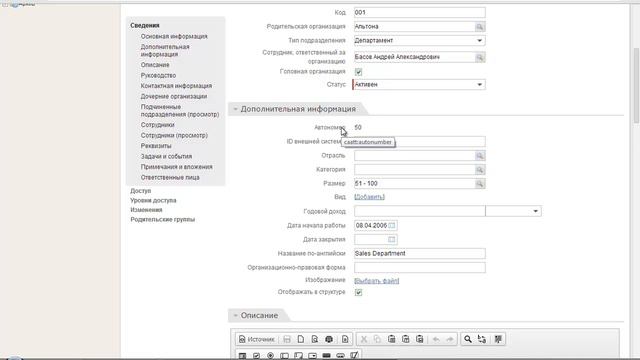
Task: Click the ID внешней системы input field
Action: (x=420, y=142)
